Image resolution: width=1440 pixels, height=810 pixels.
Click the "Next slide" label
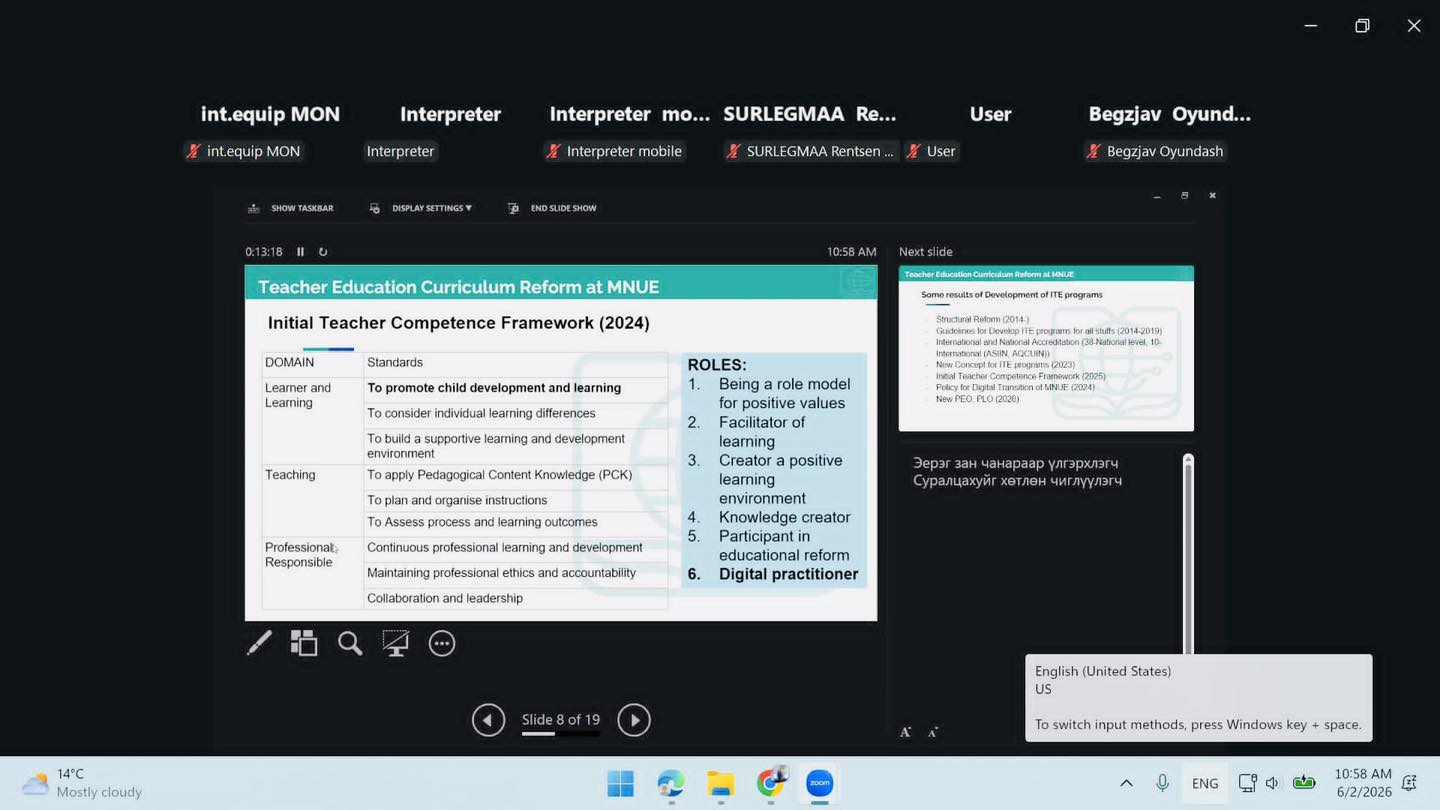[x=926, y=252]
